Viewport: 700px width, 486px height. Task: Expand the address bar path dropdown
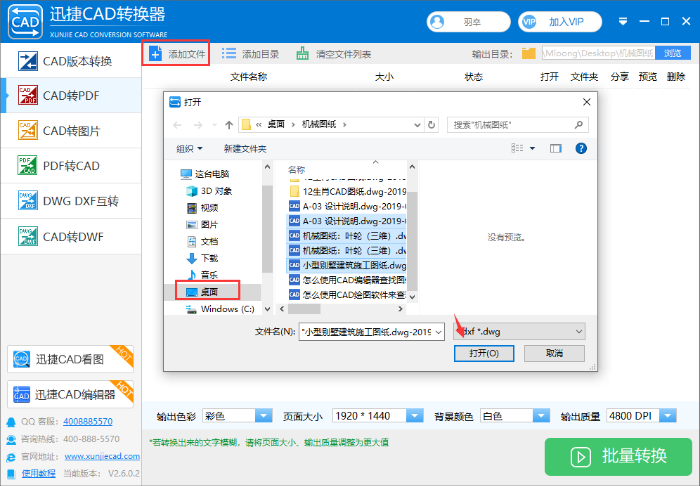417,125
